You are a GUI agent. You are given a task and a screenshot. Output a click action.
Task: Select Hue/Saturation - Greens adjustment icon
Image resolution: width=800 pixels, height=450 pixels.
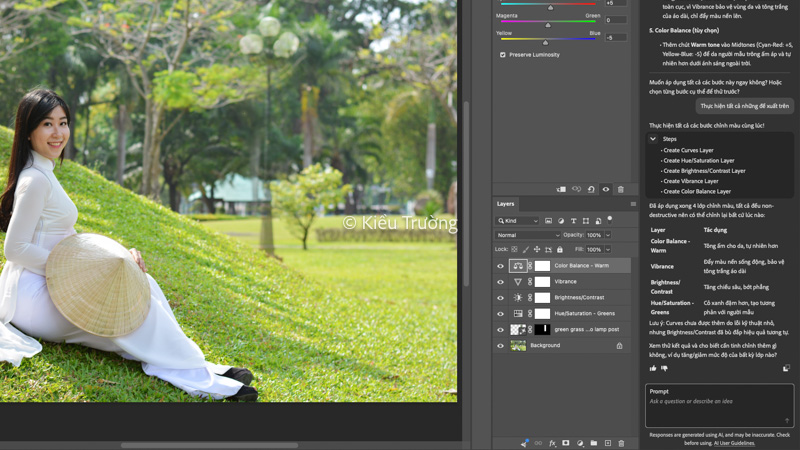(518, 313)
